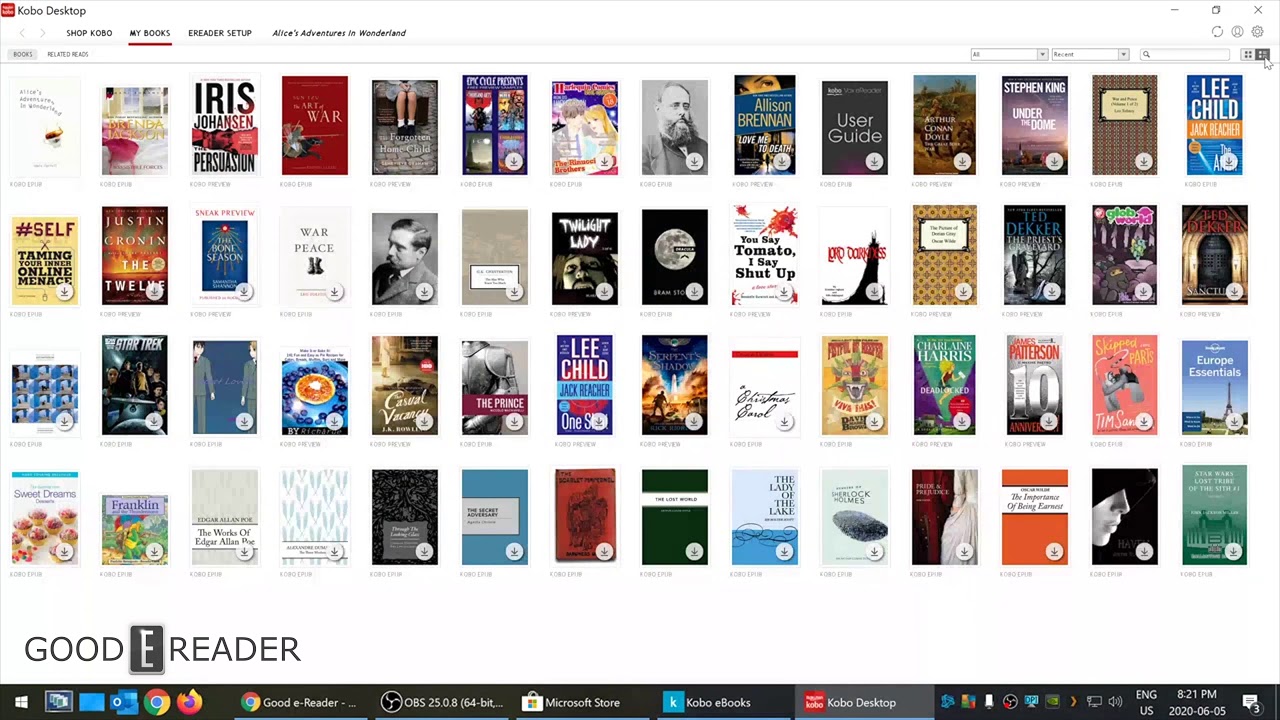Download The Casual Vacancy book
The width and height of the screenshot is (1280, 720).
click(424, 421)
